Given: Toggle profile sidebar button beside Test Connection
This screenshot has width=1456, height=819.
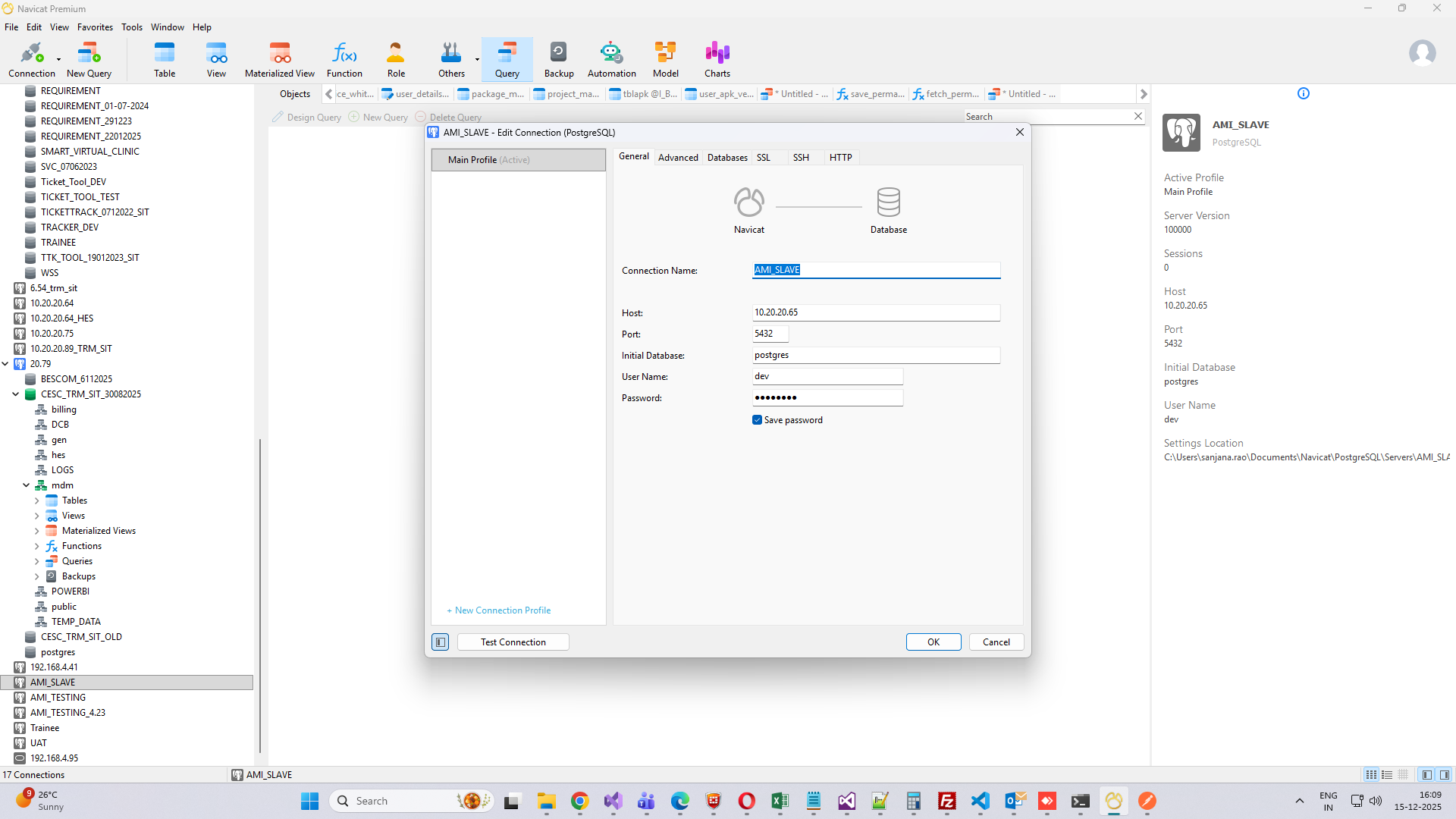Looking at the screenshot, I should coord(441,642).
